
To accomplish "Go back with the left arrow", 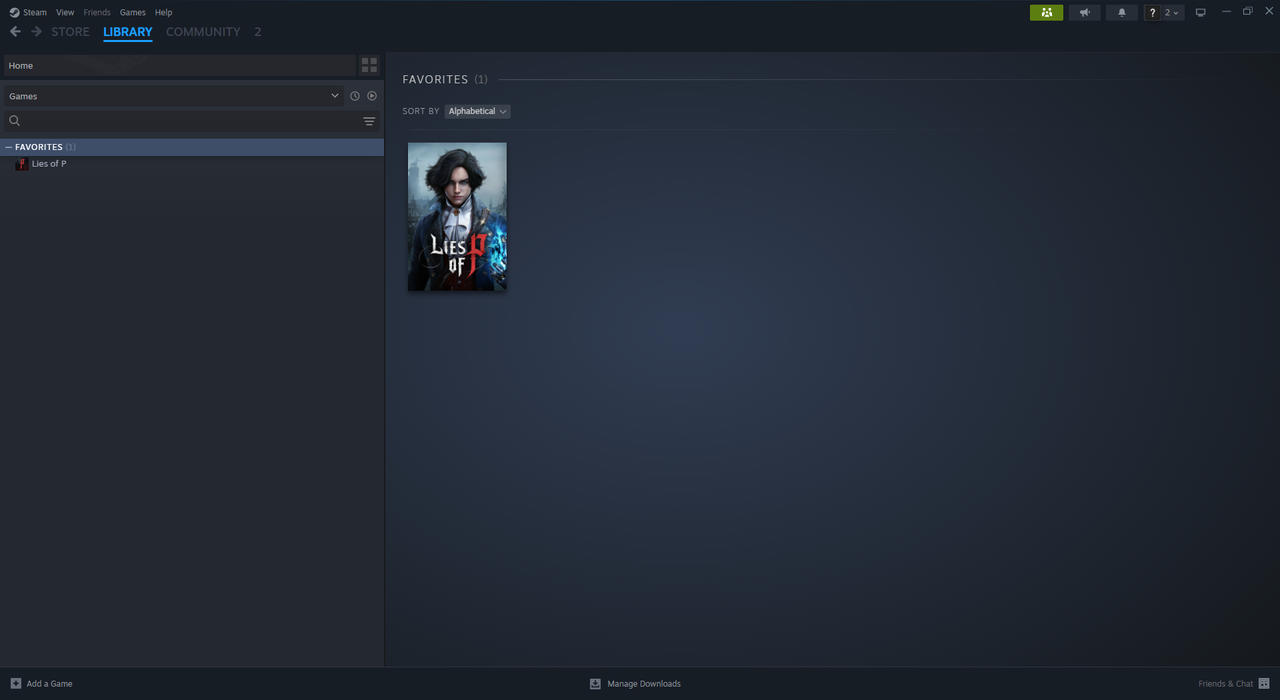I will click(x=15, y=32).
